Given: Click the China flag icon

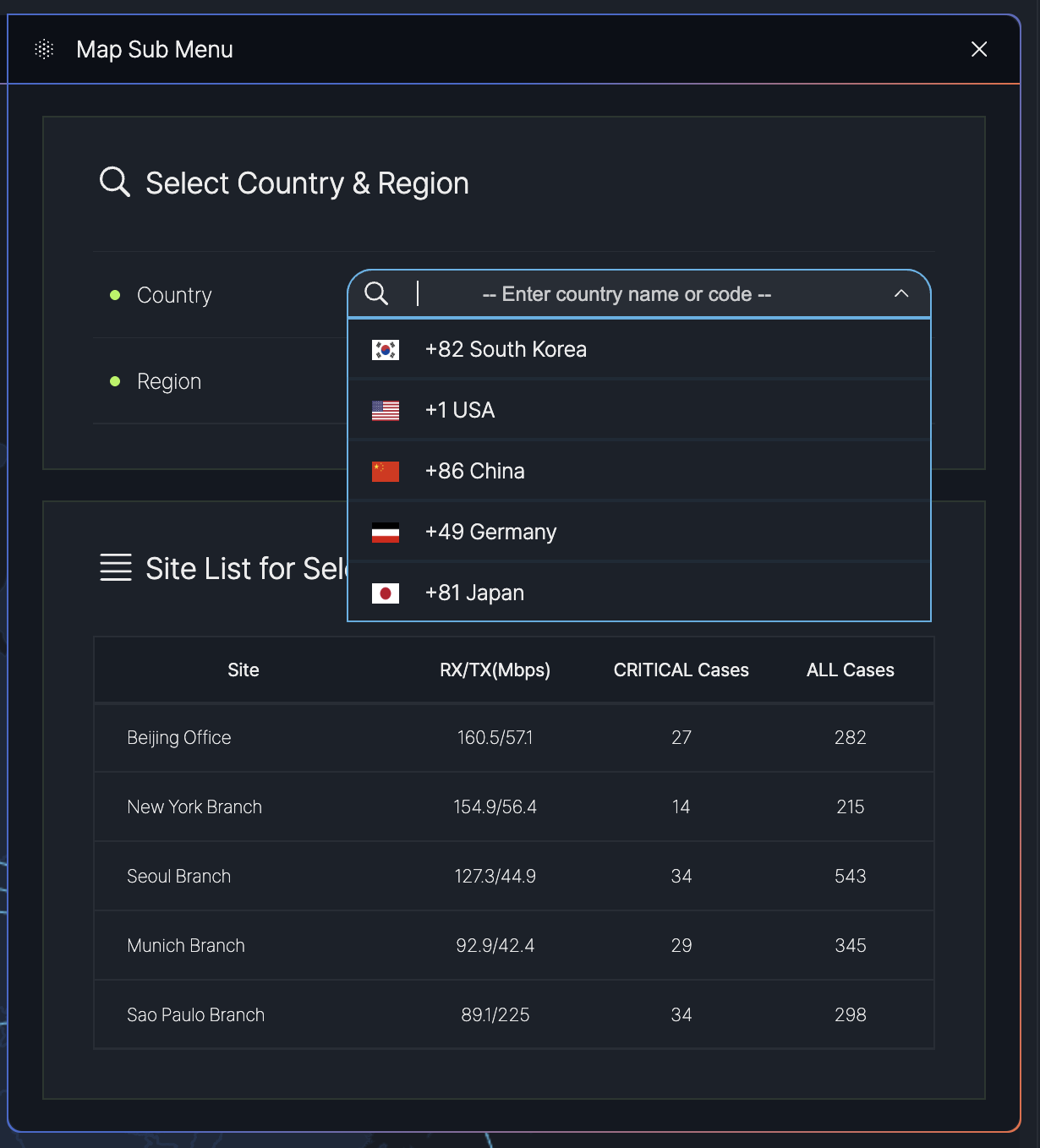Looking at the screenshot, I should [386, 472].
